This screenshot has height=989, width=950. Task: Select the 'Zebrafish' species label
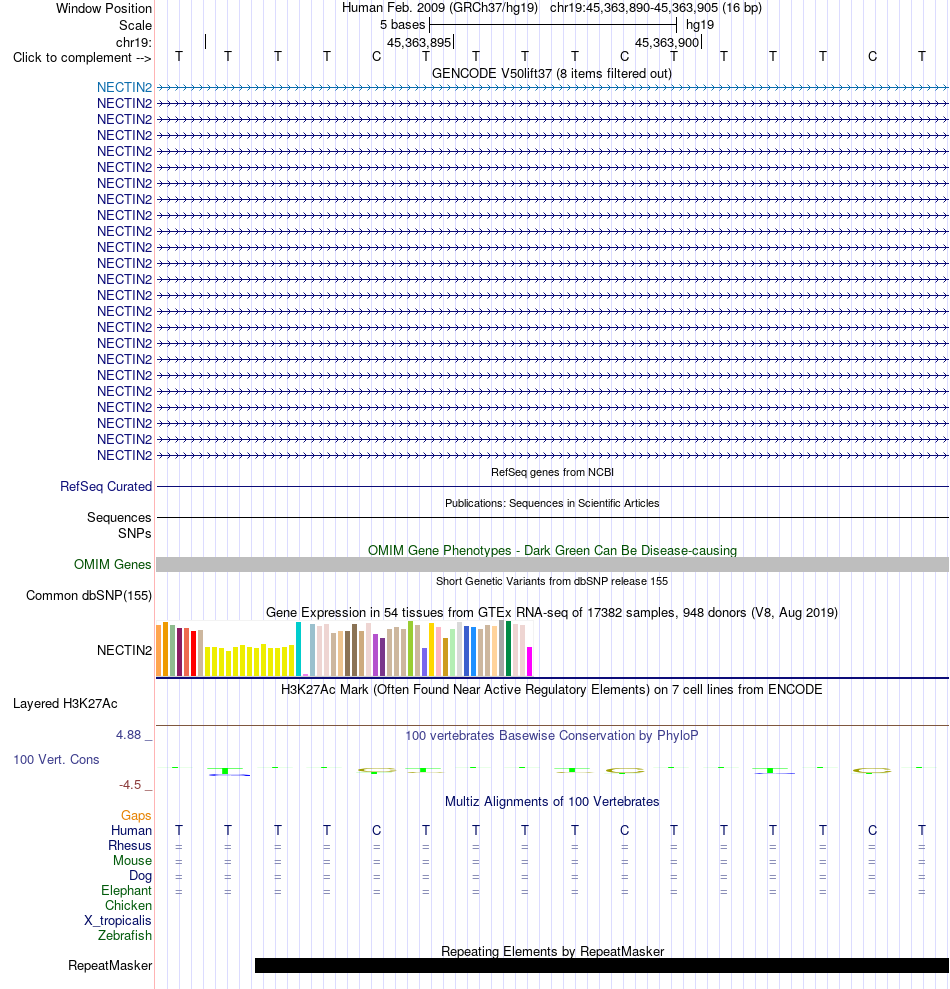point(124,935)
